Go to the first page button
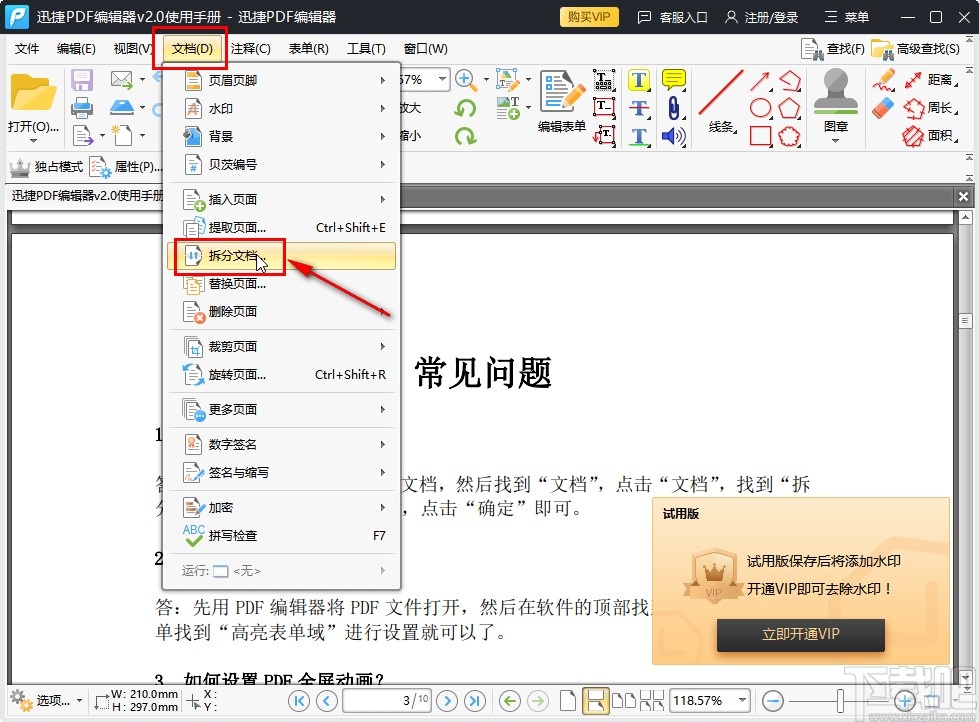 [299, 701]
